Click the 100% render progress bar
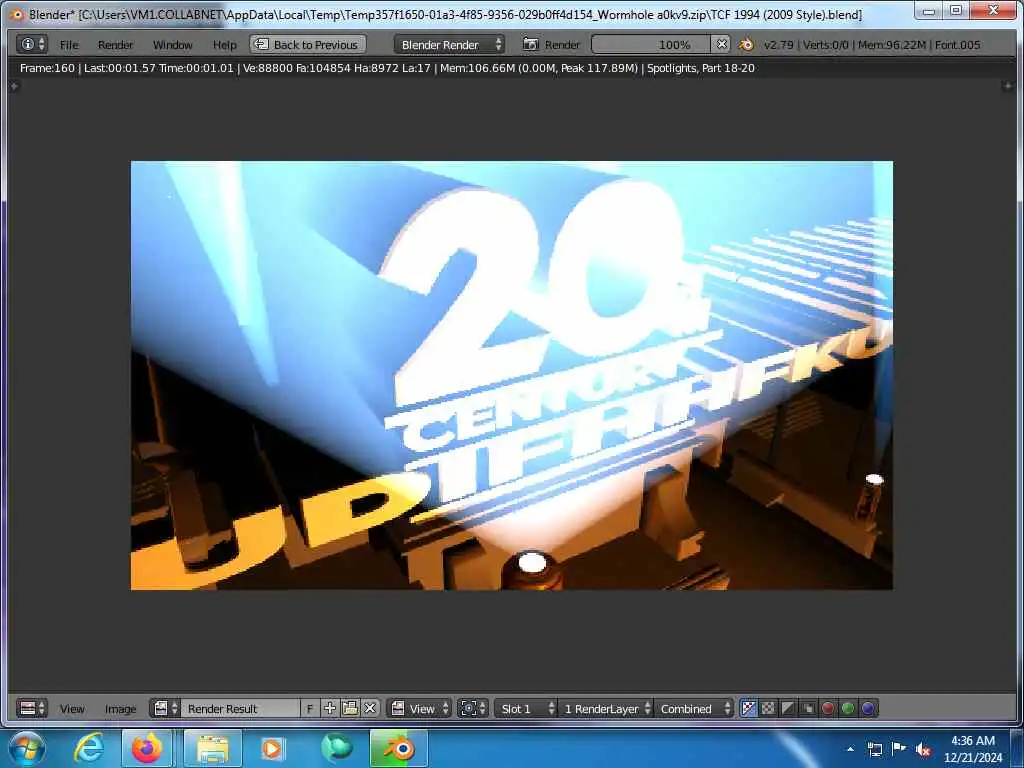The width and height of the screenshot is (1024, 768). click(650, 44)
